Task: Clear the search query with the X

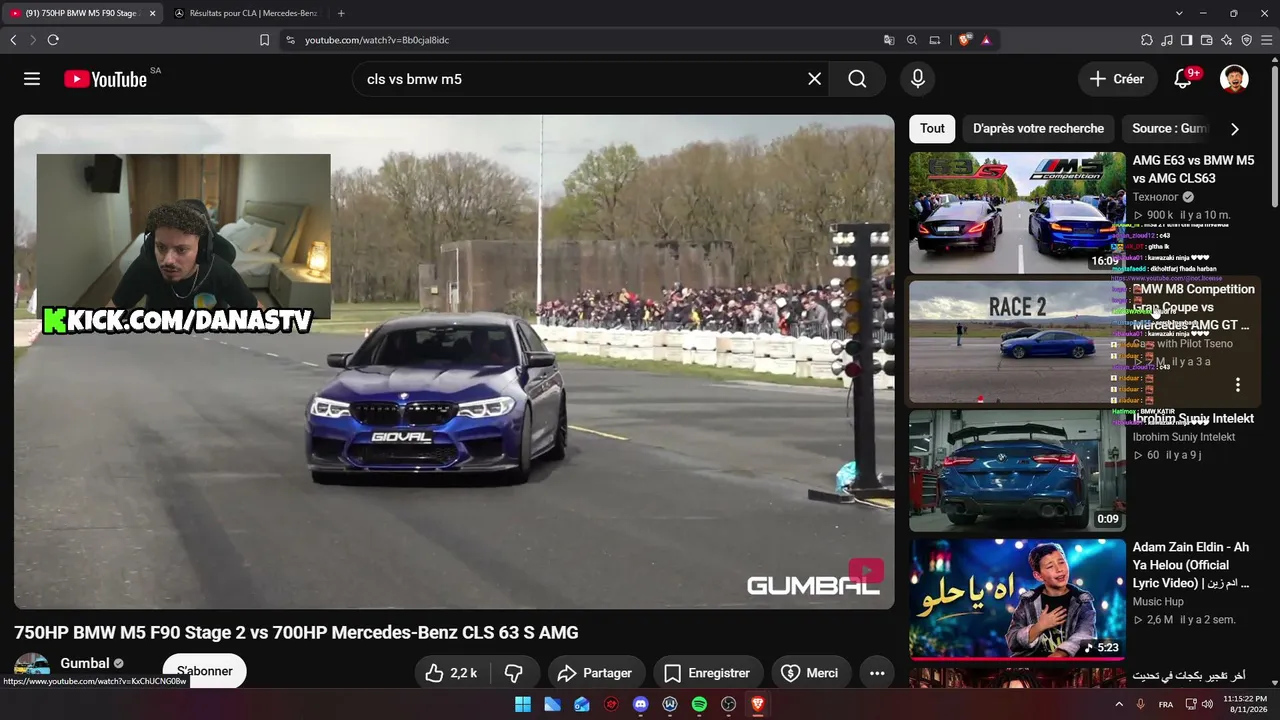Action: (815, 79)
